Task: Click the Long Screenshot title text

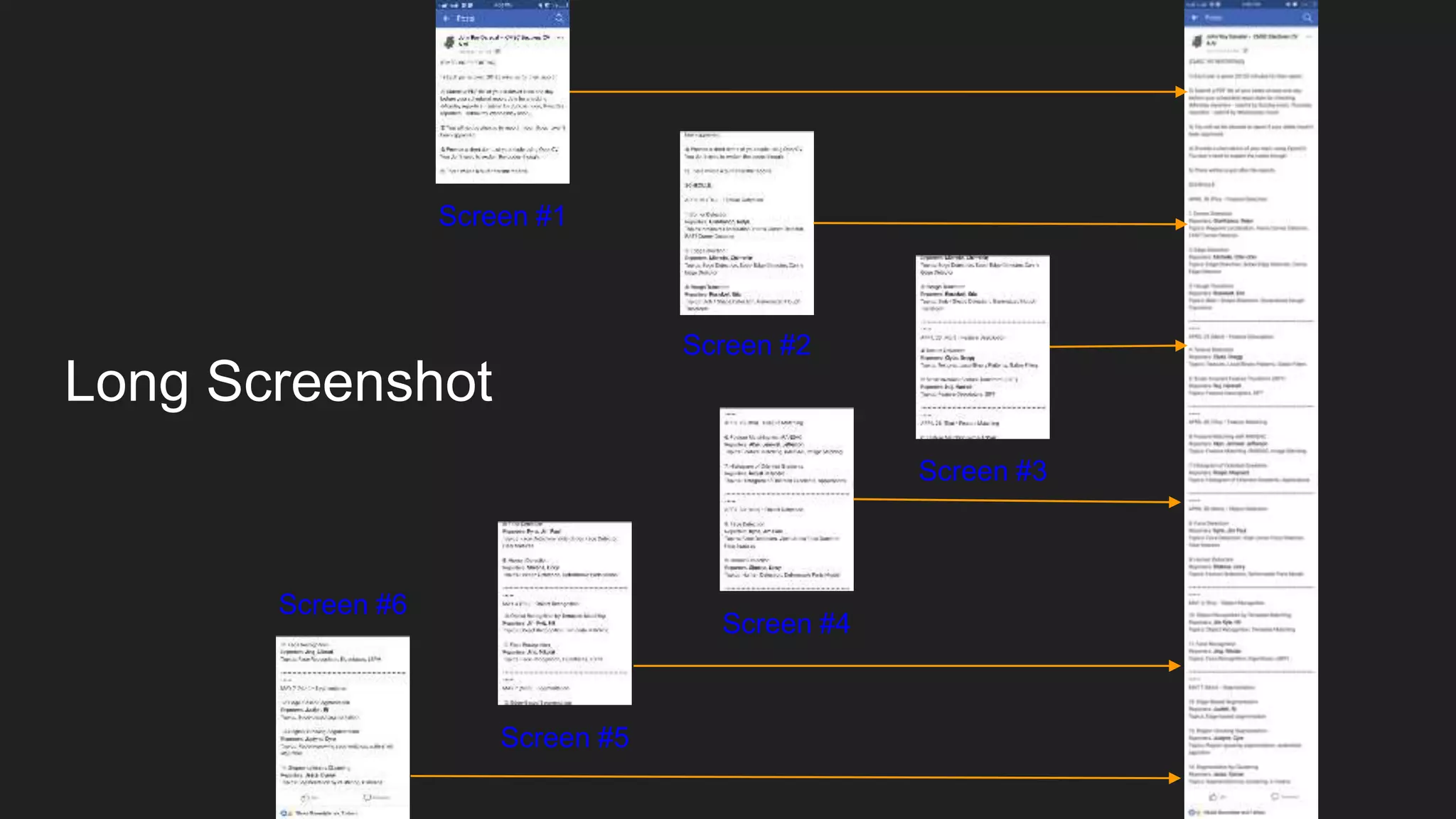Action: [x=278, y=382]
